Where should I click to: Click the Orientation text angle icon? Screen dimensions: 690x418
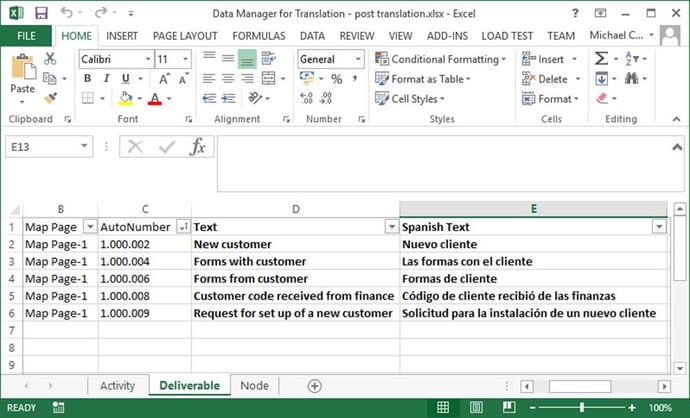[x=255, y=98]
